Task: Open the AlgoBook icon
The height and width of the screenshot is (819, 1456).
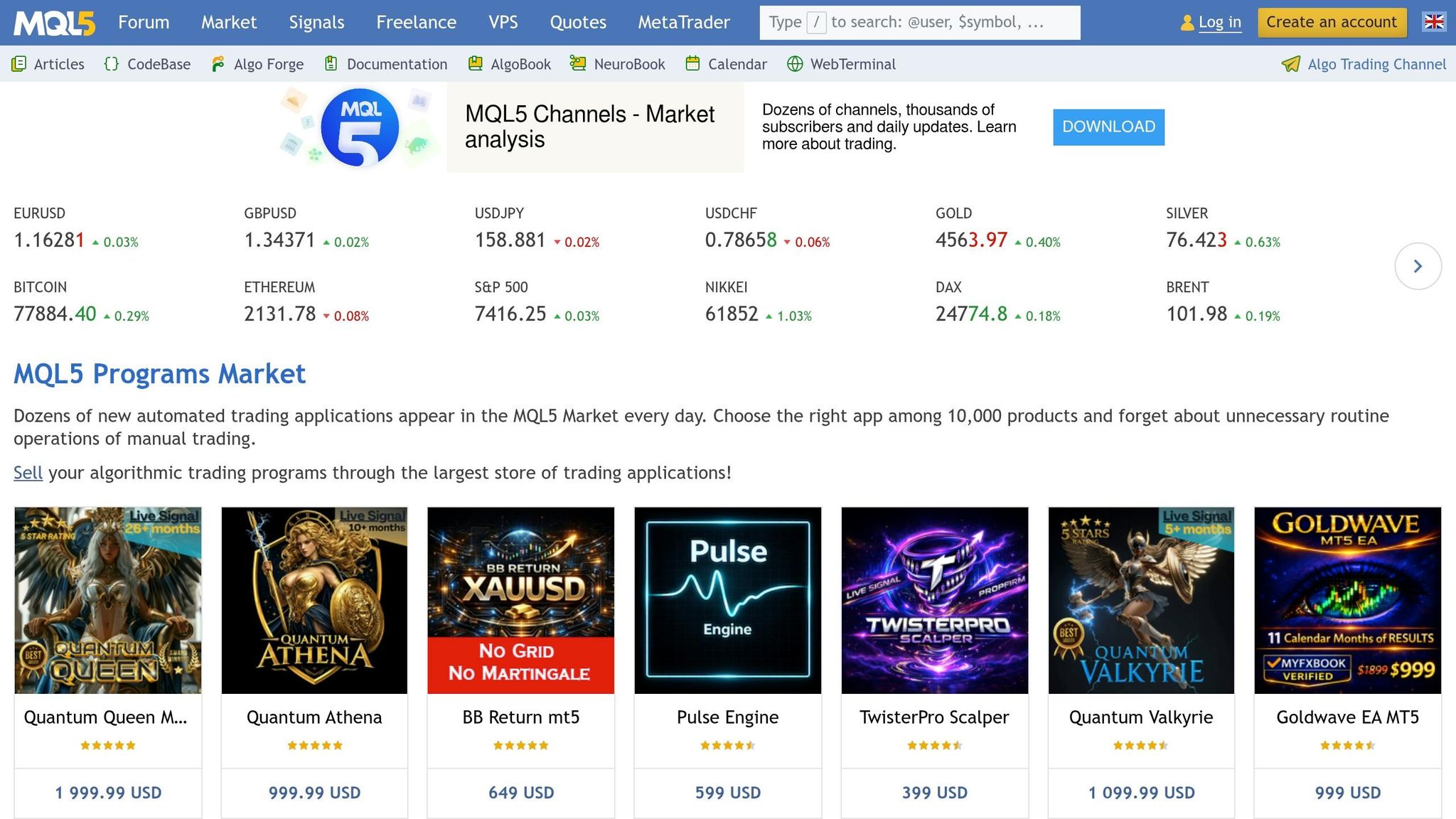Action: click(x=476, y=64)
